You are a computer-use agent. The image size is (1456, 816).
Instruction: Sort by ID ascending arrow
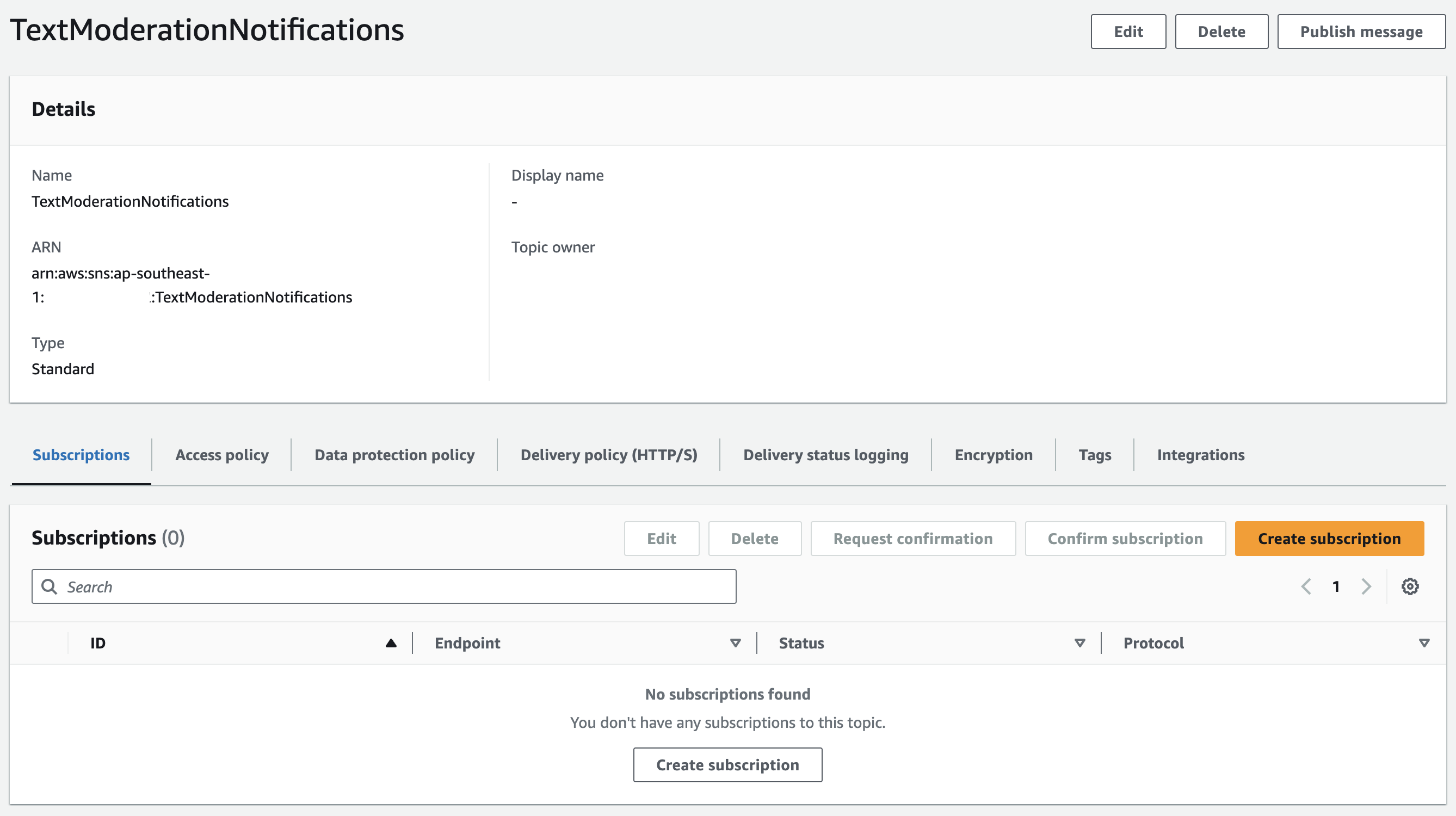click(391, 643)
